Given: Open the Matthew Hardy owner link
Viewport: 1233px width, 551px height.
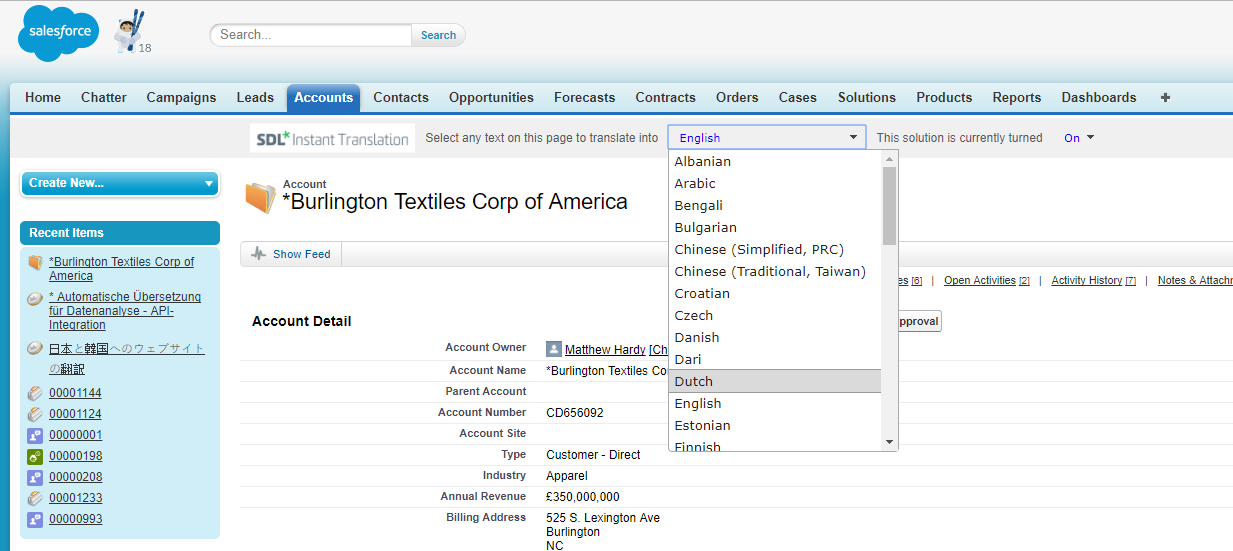Looking at the screenshot, I should (605, 350).
